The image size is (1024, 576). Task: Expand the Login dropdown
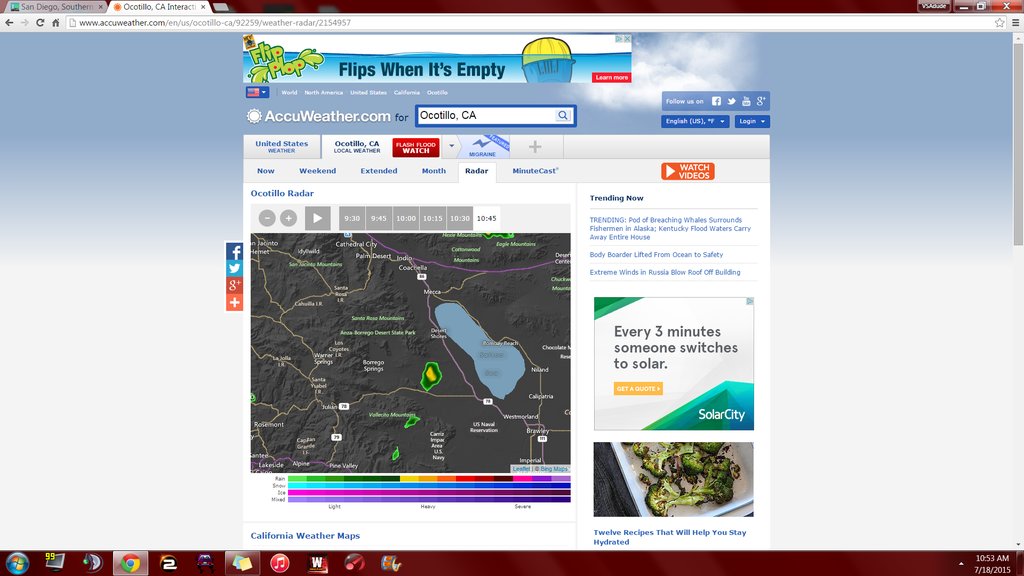752,121
